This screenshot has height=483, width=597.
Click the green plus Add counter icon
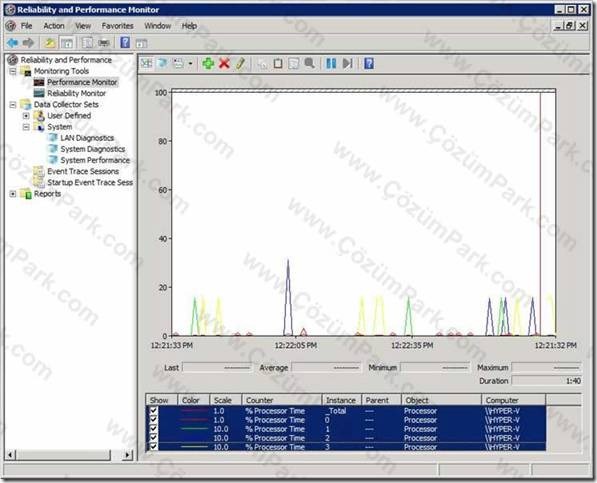(208, 63)
